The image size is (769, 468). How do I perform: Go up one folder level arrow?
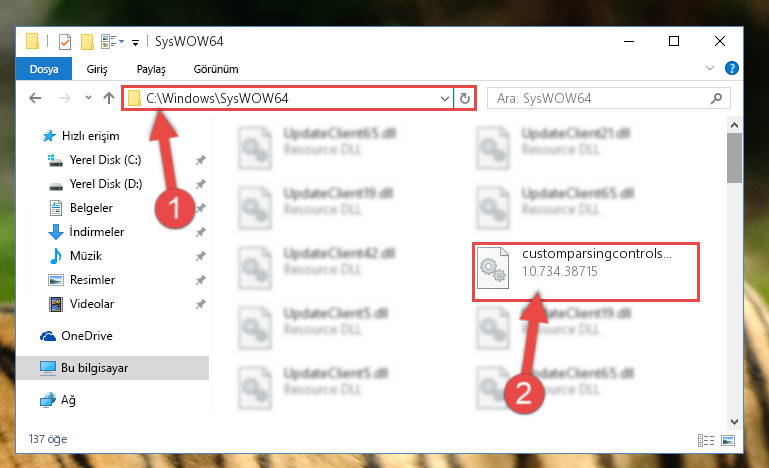109,98
